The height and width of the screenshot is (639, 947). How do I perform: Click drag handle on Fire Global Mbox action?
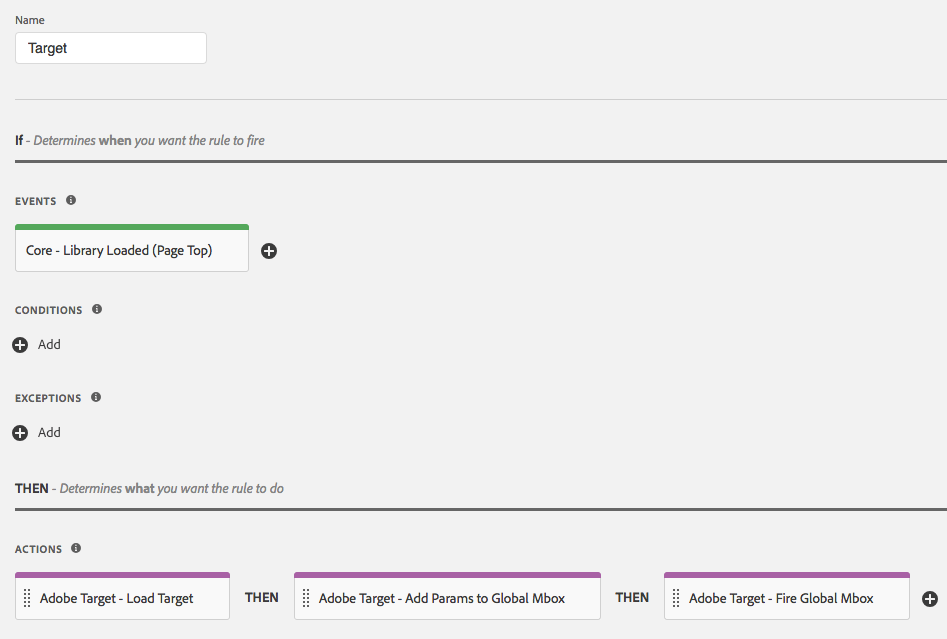click(676, 598)
